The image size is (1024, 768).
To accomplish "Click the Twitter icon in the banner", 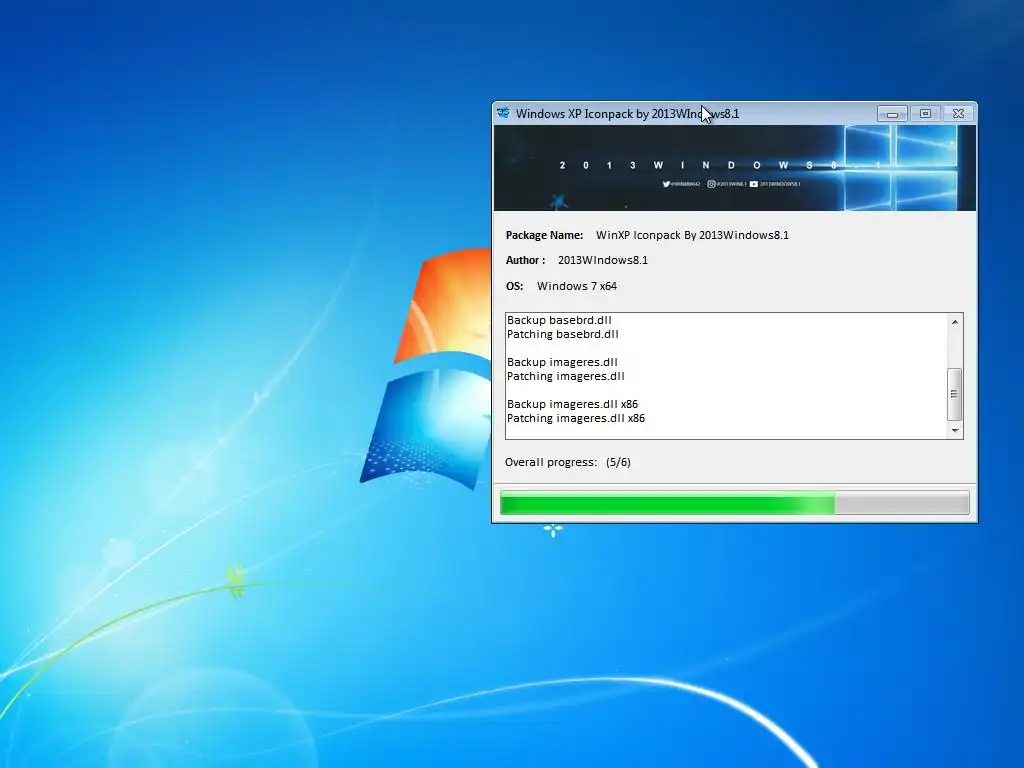I will (x=666, y=184).
